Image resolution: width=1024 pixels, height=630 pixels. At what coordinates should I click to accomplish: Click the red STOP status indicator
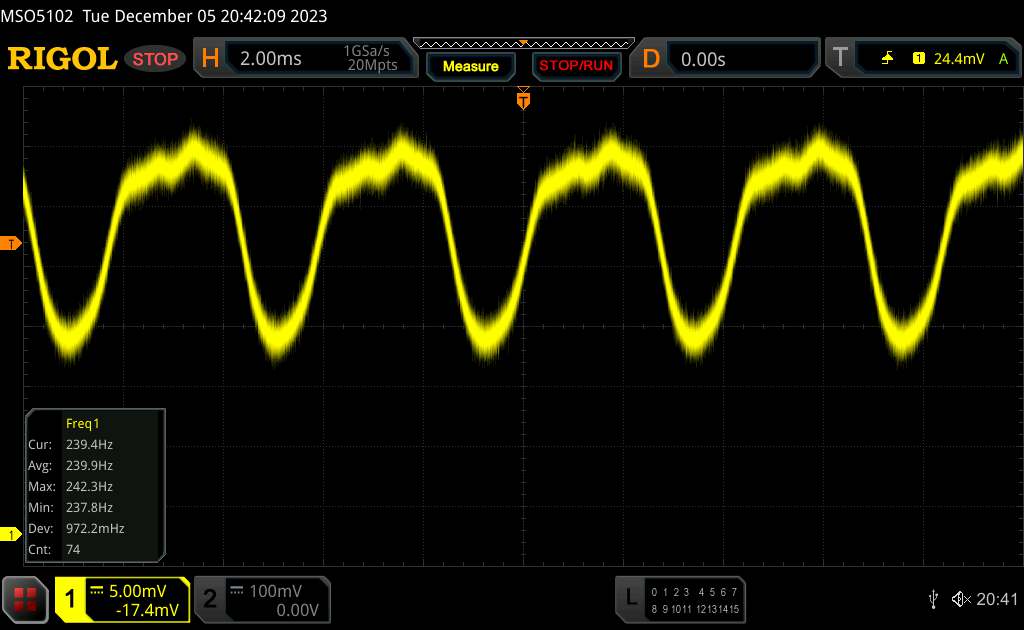tap(156, 59)
